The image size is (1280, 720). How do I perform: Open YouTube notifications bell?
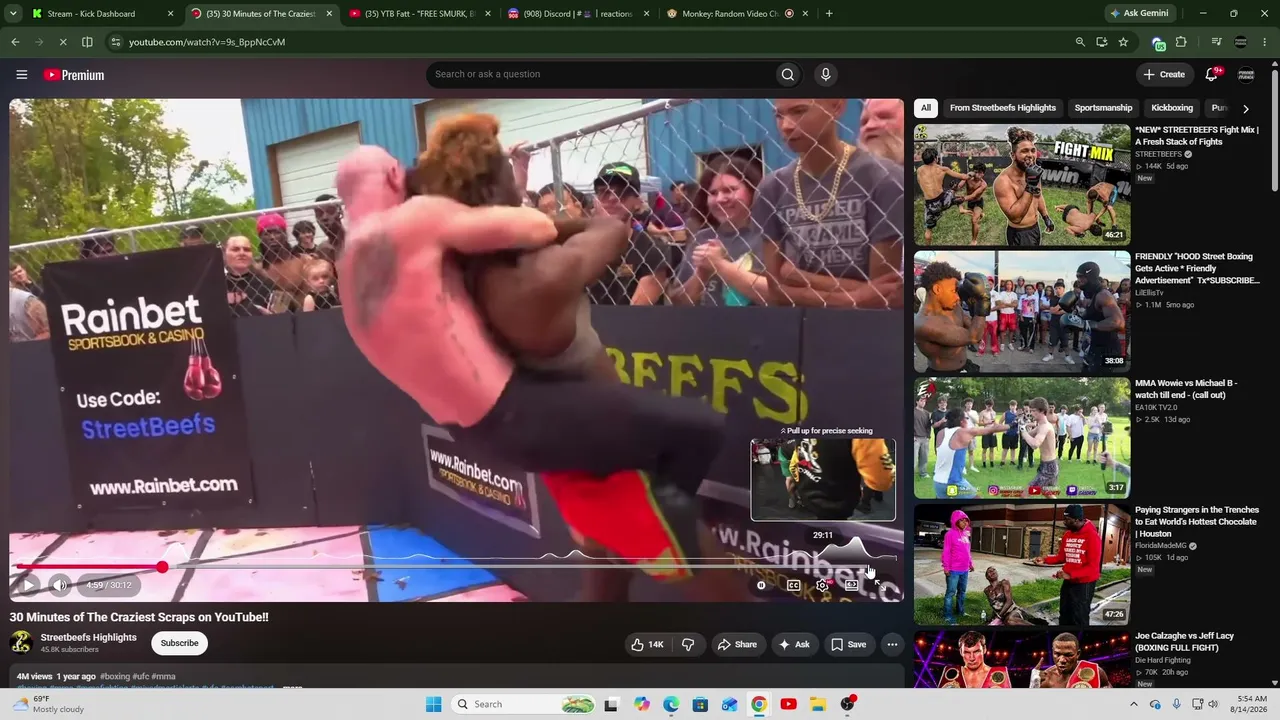[1212, 74]
